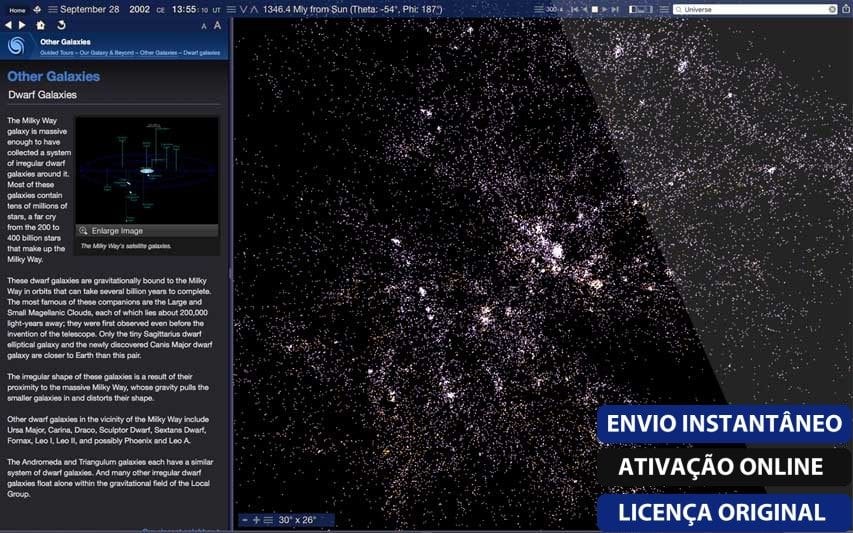Toggle the CE era indicator
This screenshot has width=853, height=533.
coord(160,10)
